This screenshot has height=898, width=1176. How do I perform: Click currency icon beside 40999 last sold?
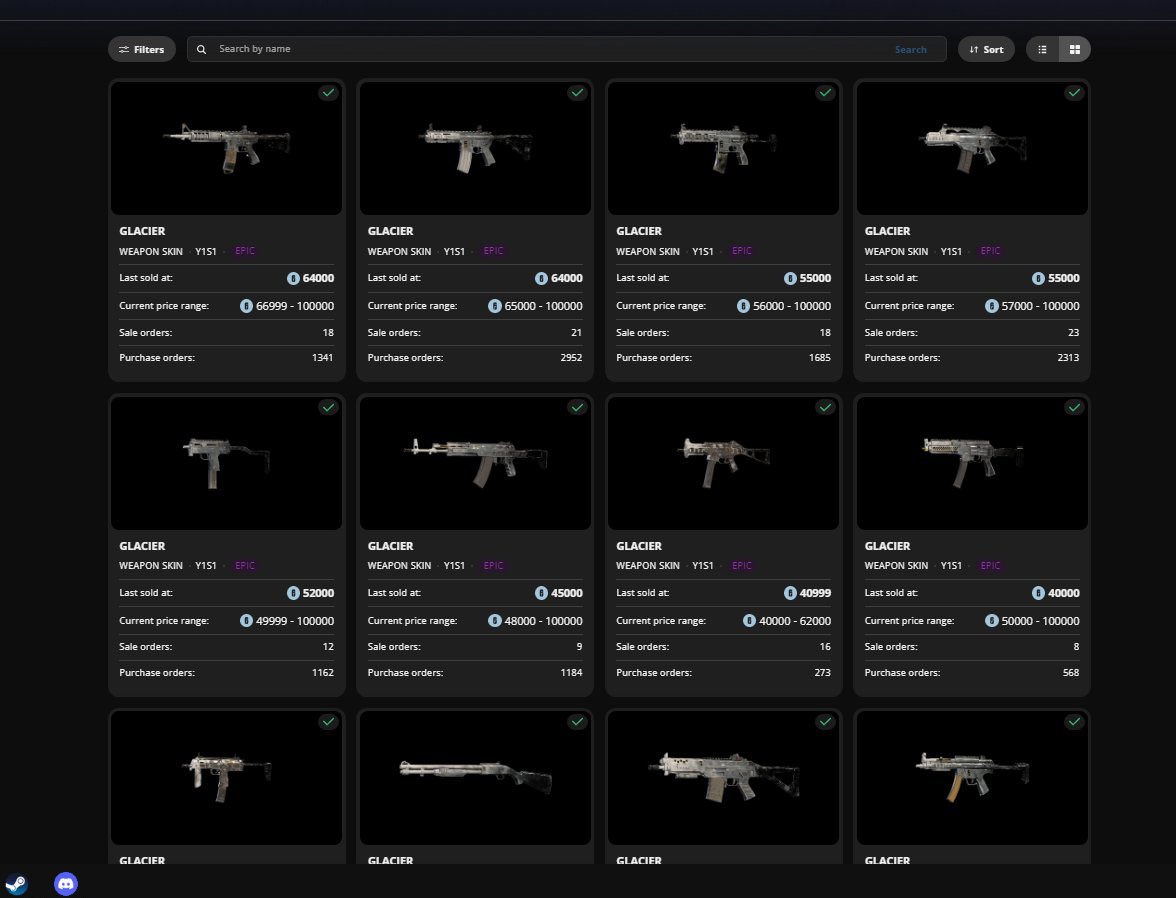[x=790, y=593]
